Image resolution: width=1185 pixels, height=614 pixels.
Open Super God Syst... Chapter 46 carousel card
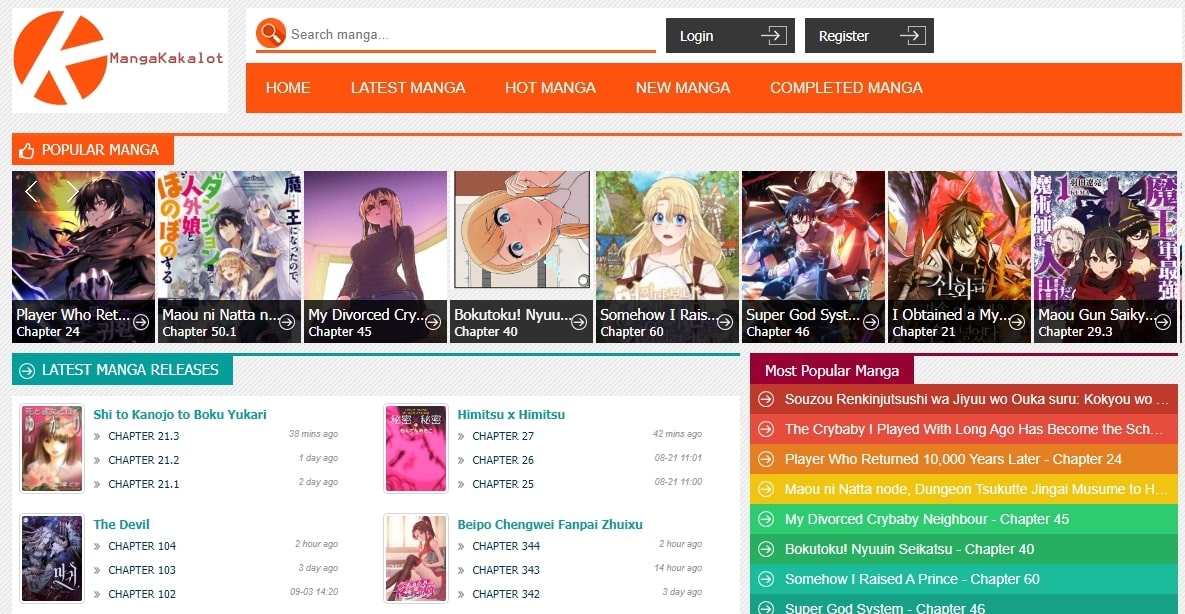(813, 257)
